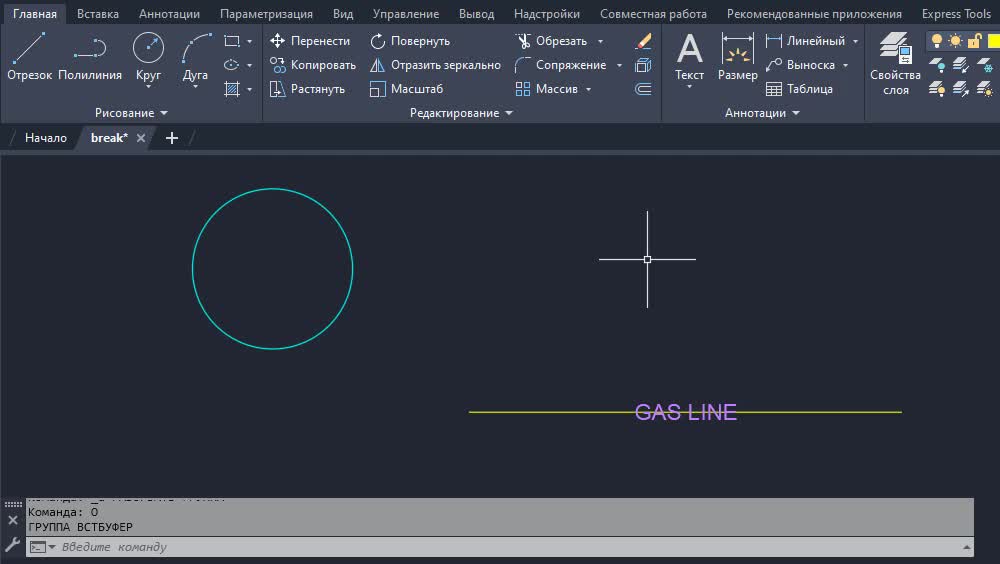Expand the Рисование panel
Viewport: 1000px width, 564px height.
click(131, 113)
